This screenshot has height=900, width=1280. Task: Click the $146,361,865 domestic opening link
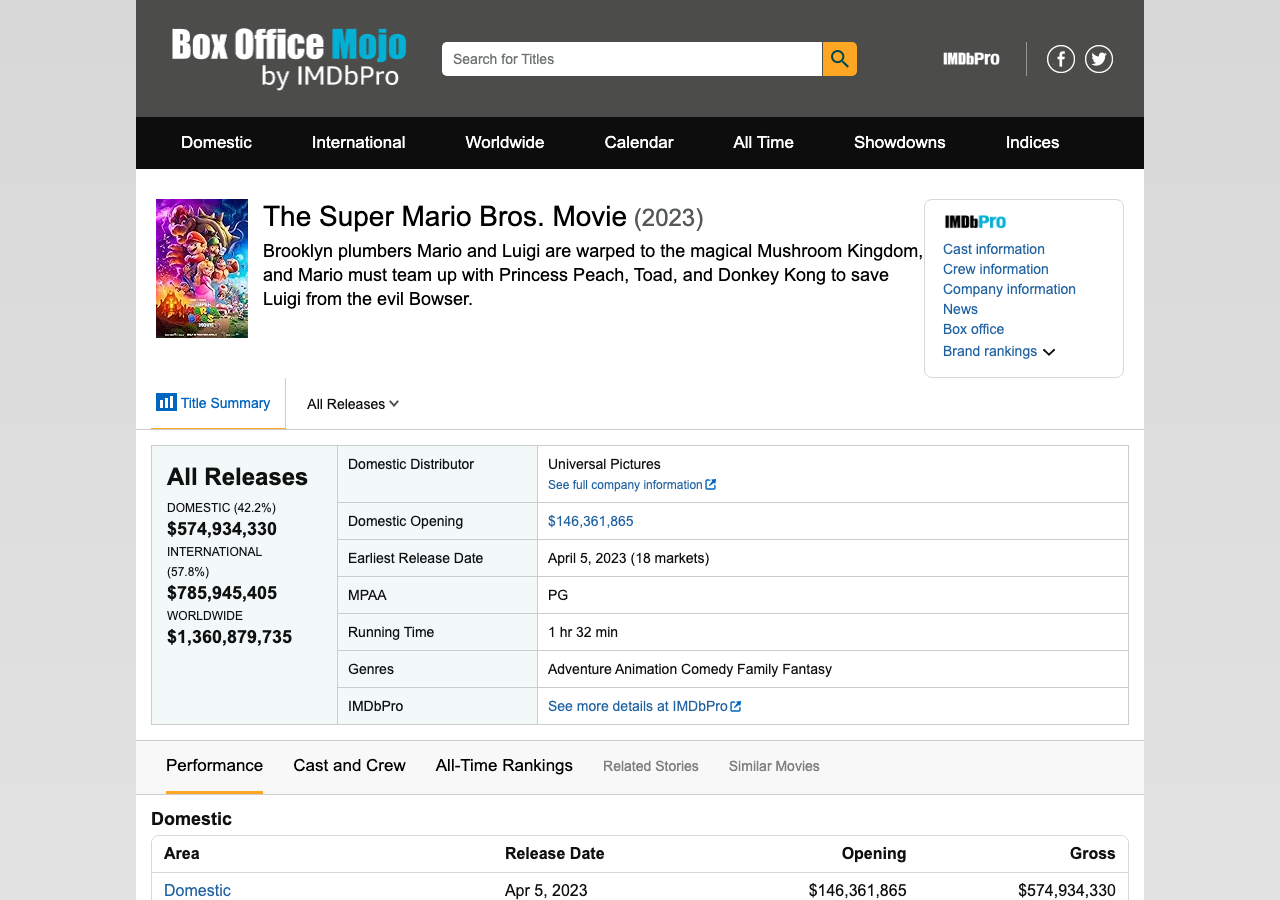click(x=590, y=521)
